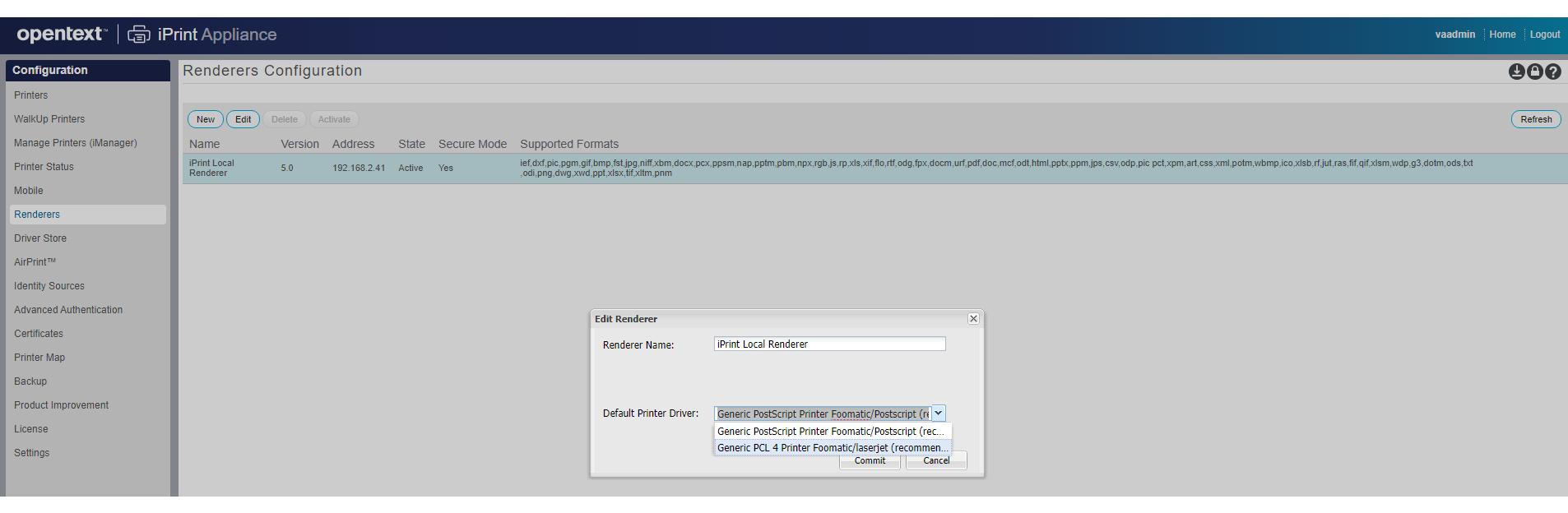Screen dimensions: 1568x513
Task: Open Printers in the Configuration sidebar
Action: point(31,95)
